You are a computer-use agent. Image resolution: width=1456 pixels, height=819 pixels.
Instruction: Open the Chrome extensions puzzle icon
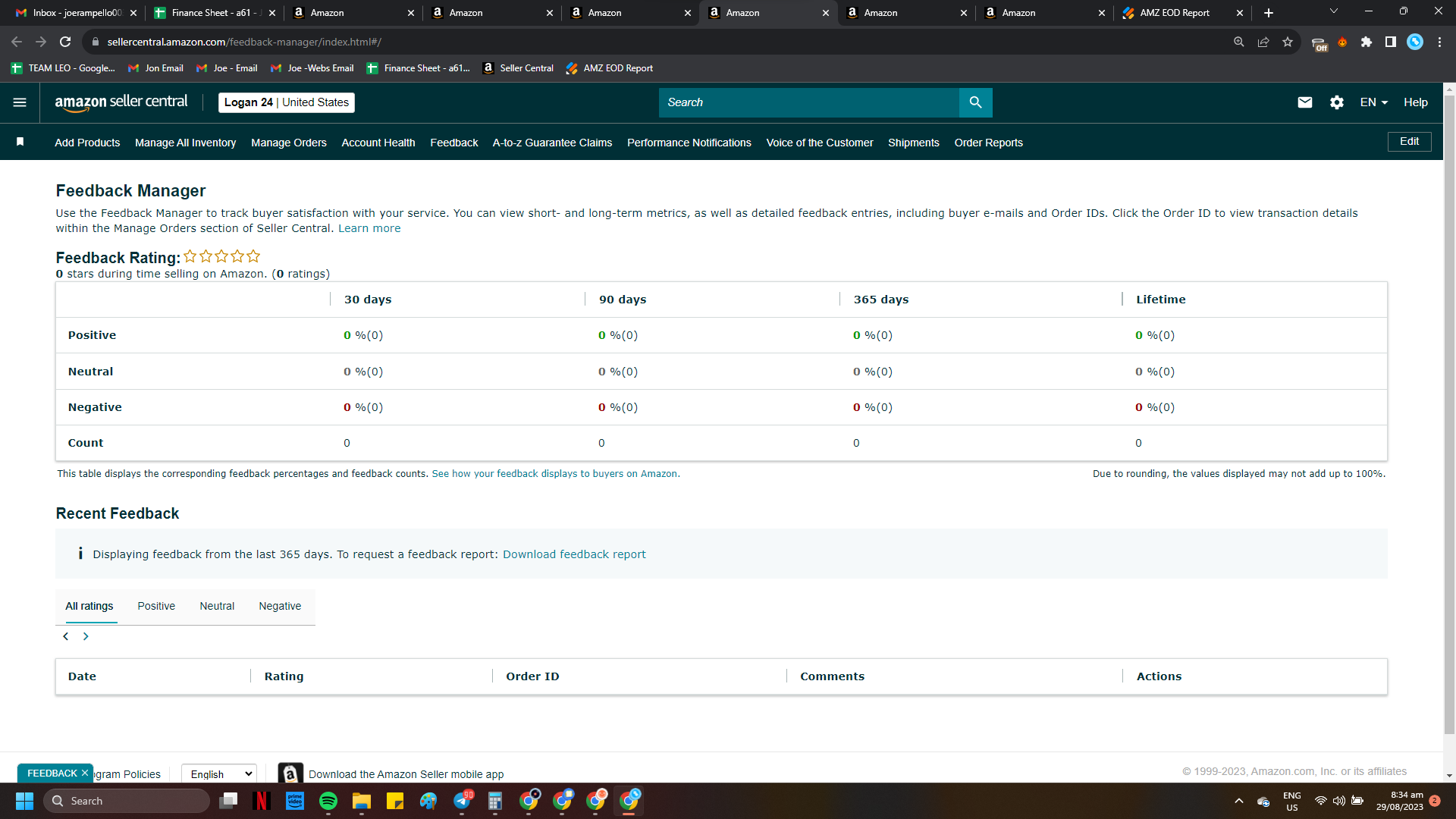click(x=1367, y=42)
